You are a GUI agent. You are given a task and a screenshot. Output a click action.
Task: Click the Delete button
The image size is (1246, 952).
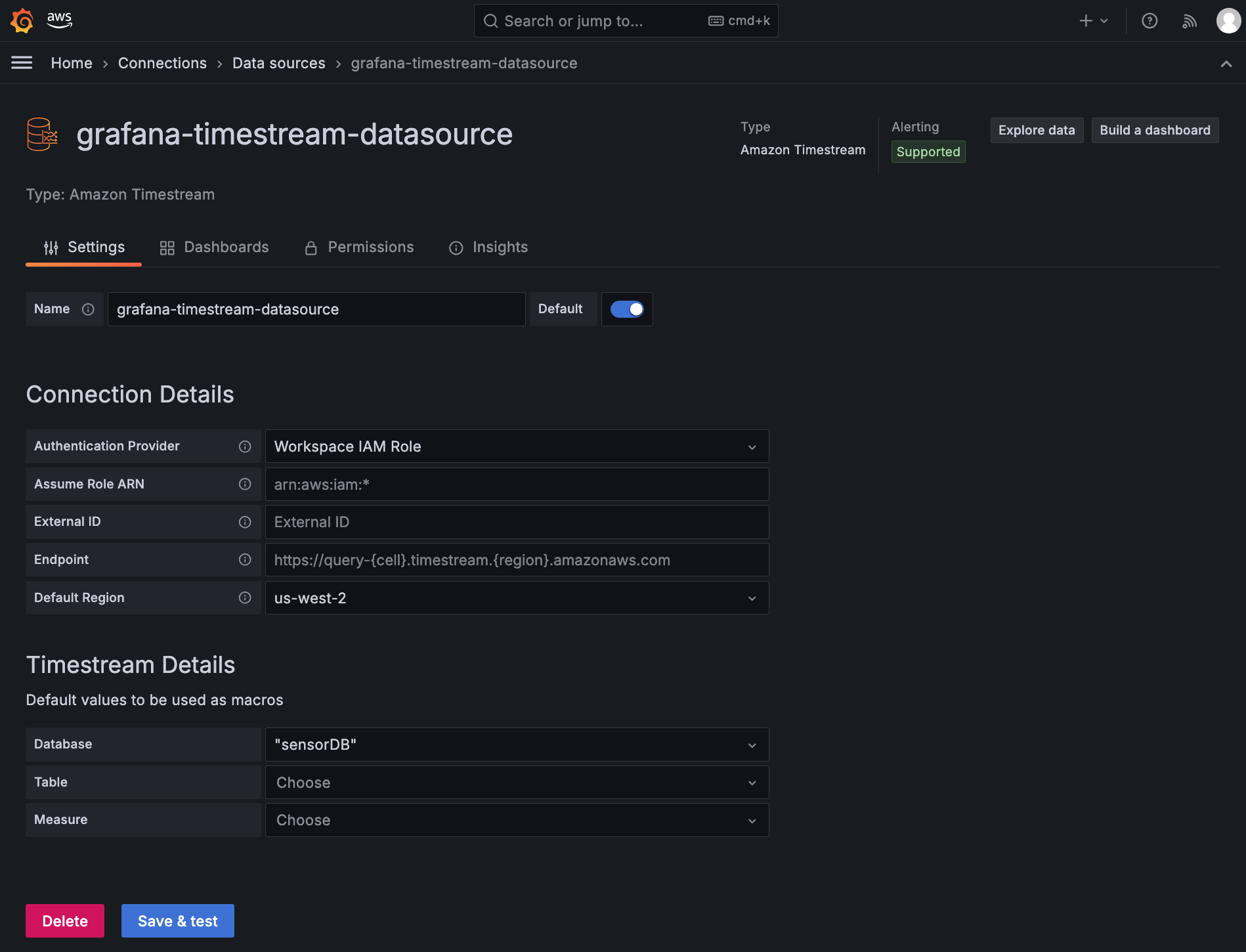[65, 921]
